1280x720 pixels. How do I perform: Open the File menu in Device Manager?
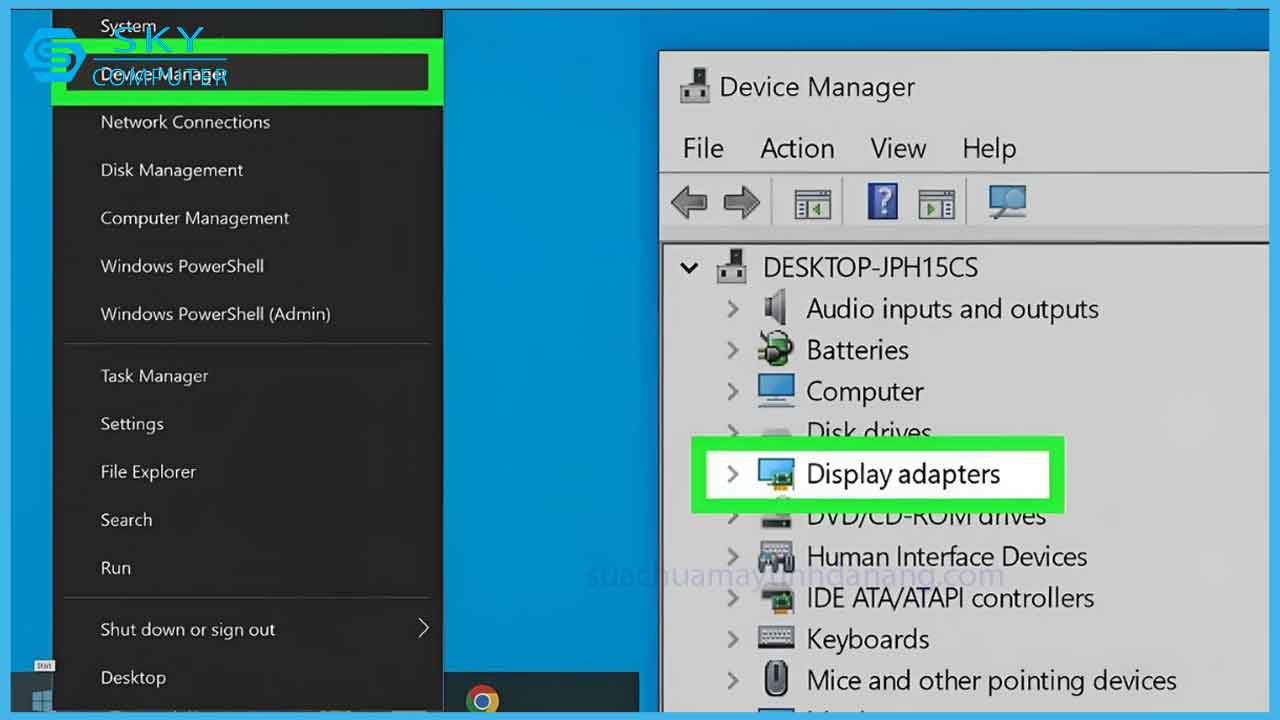tap(703, 148)
